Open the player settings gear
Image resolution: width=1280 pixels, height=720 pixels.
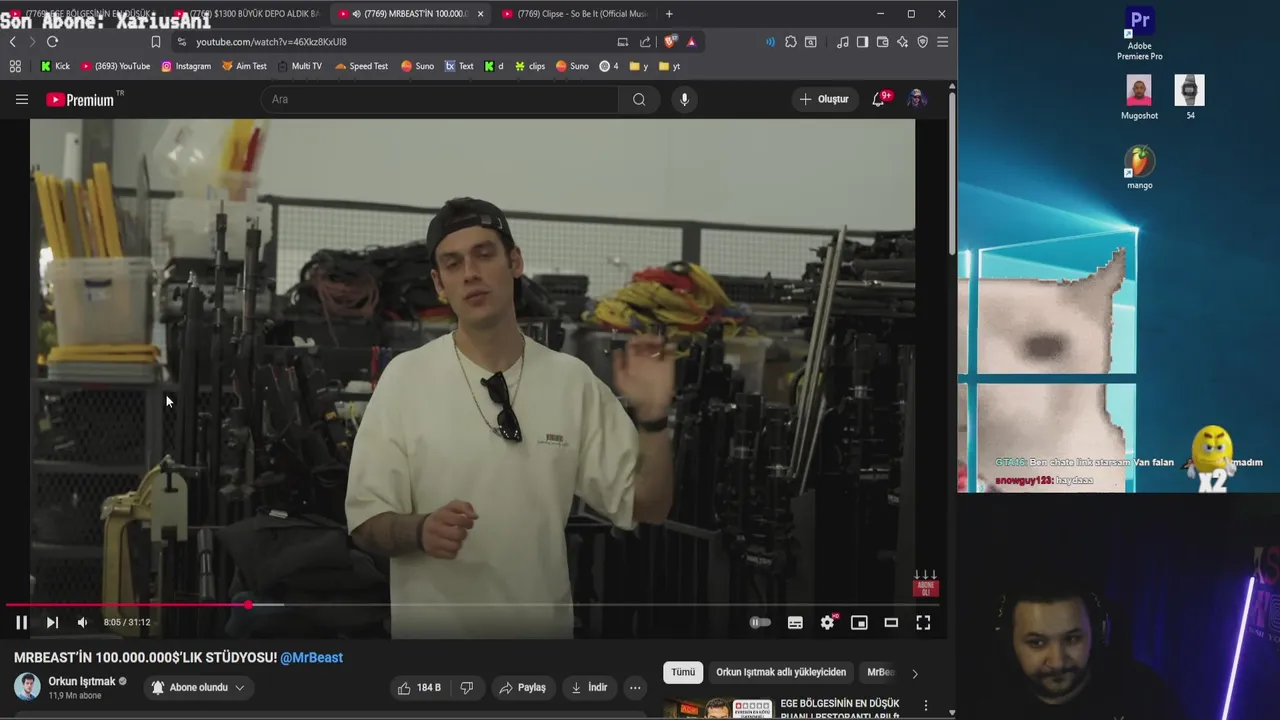(x=827, y=622)
